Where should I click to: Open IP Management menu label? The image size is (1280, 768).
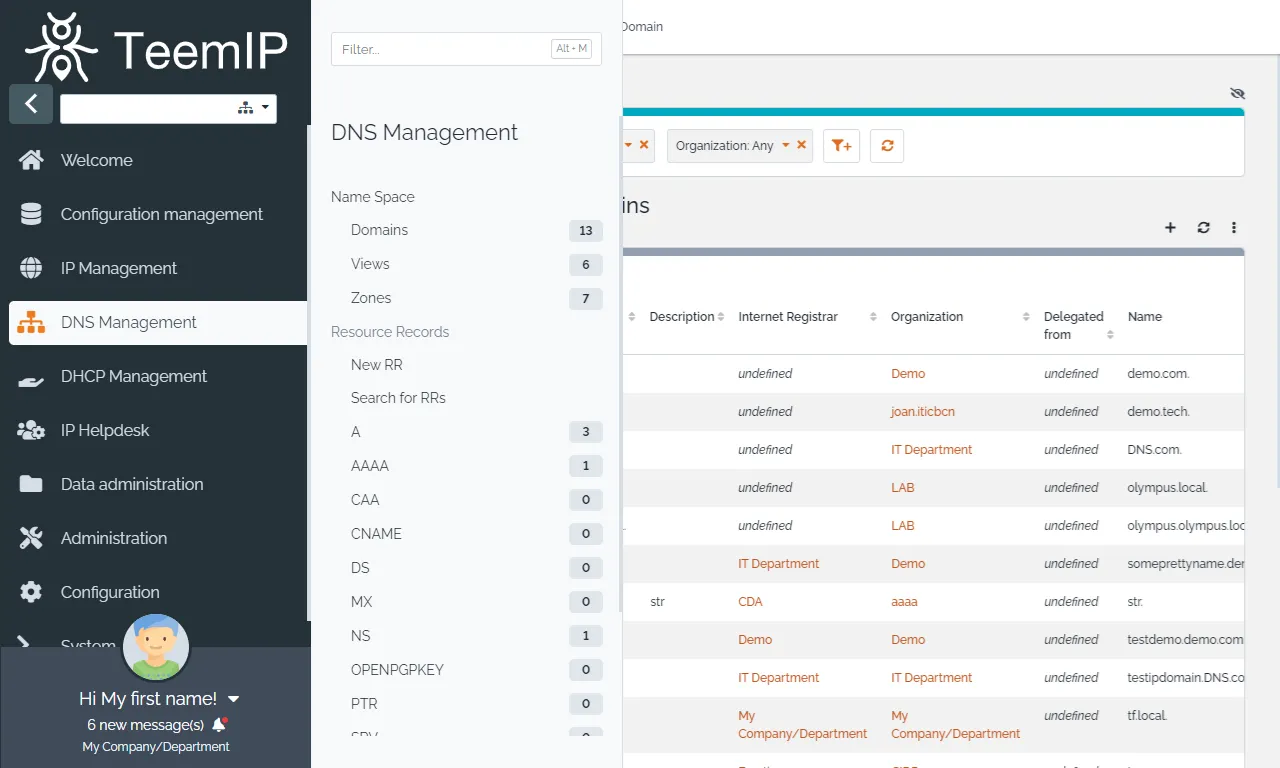coord(119,268)
